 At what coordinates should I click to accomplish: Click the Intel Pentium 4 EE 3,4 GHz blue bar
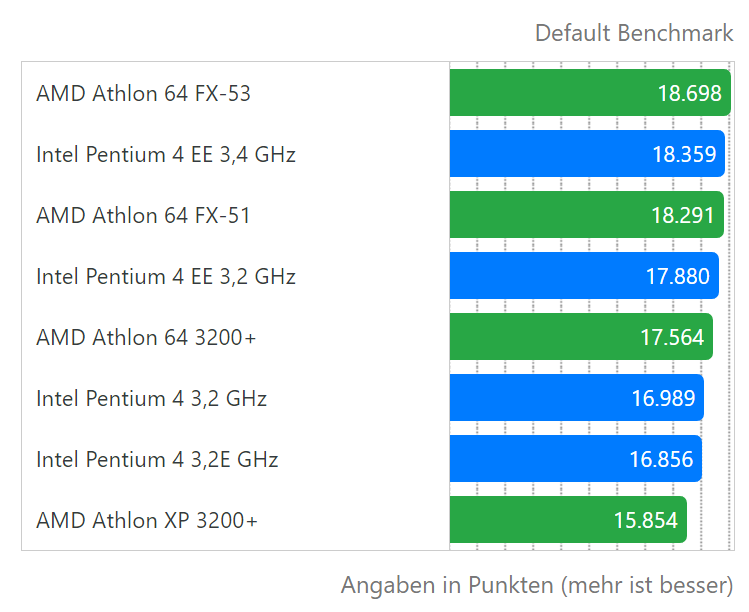(587, 154)
